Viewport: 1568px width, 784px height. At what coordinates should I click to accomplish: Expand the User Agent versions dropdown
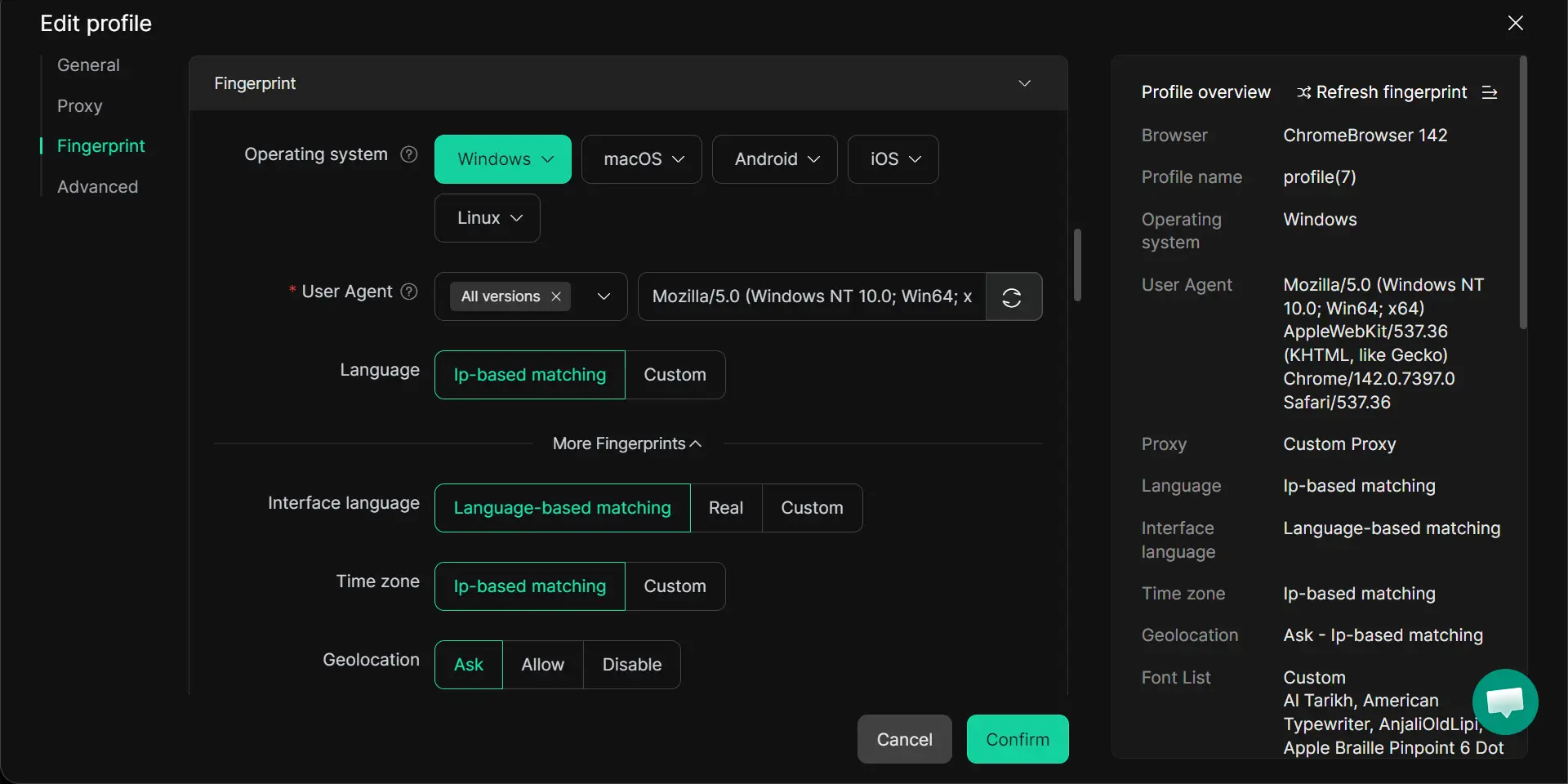coord(604,296)
